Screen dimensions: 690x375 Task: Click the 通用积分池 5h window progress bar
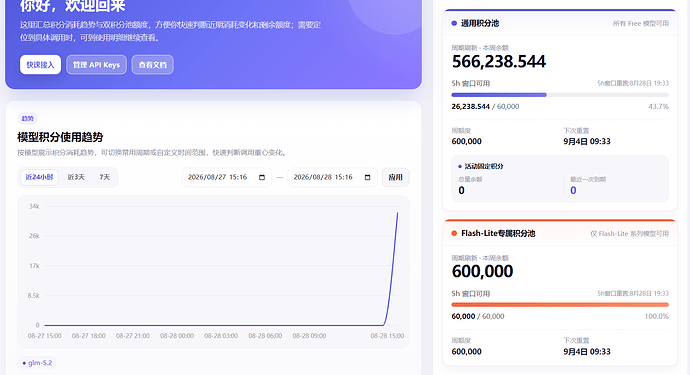click(x=560, y=95)
